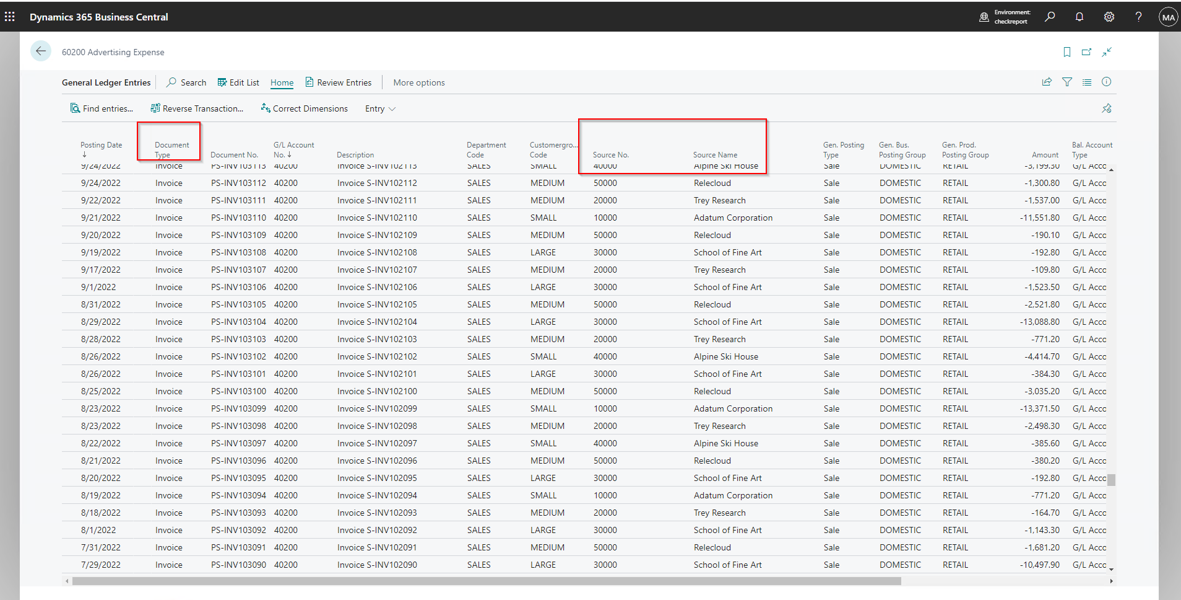Toggle the list view layout icon
1181x600 pixels.
[1087, 82]
